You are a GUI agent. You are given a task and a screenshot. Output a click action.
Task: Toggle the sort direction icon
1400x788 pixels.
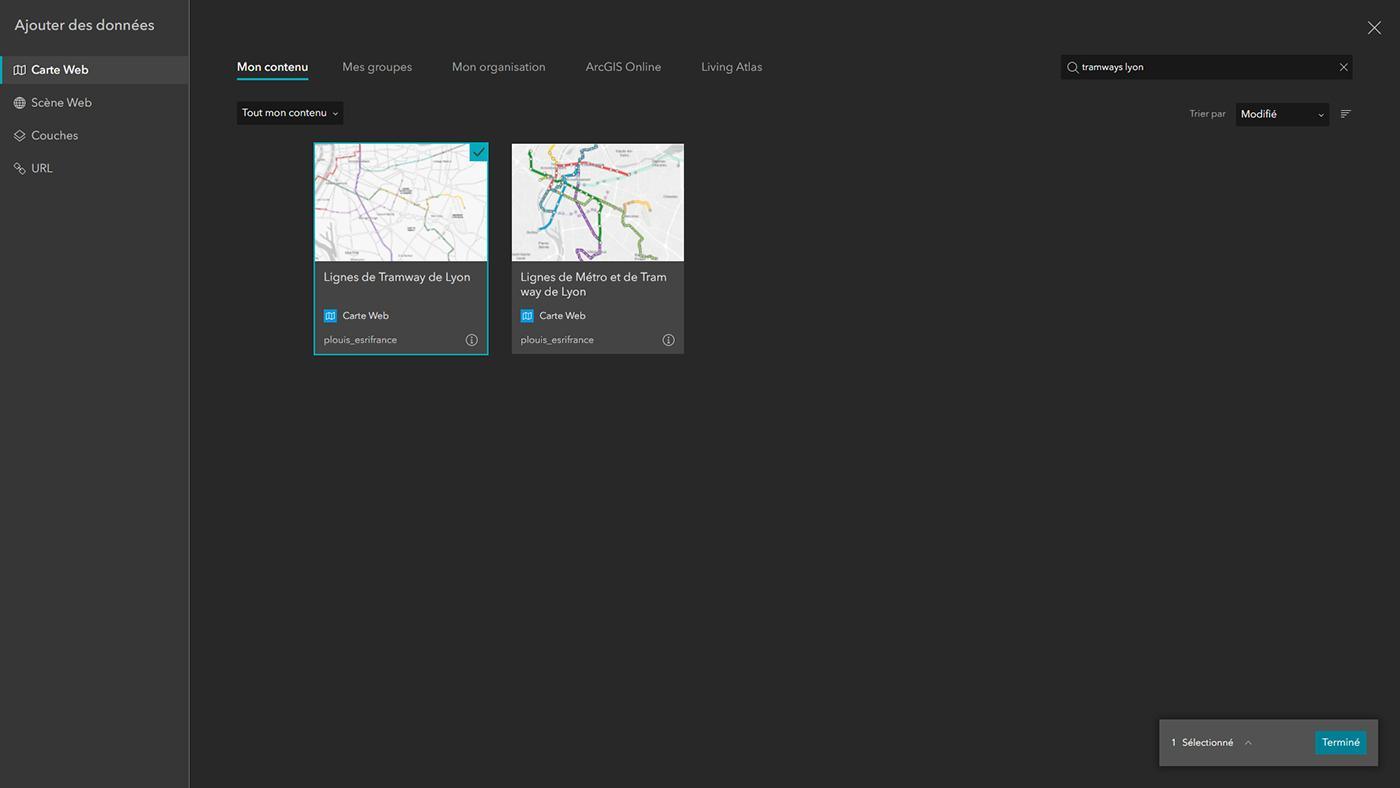1345,114
